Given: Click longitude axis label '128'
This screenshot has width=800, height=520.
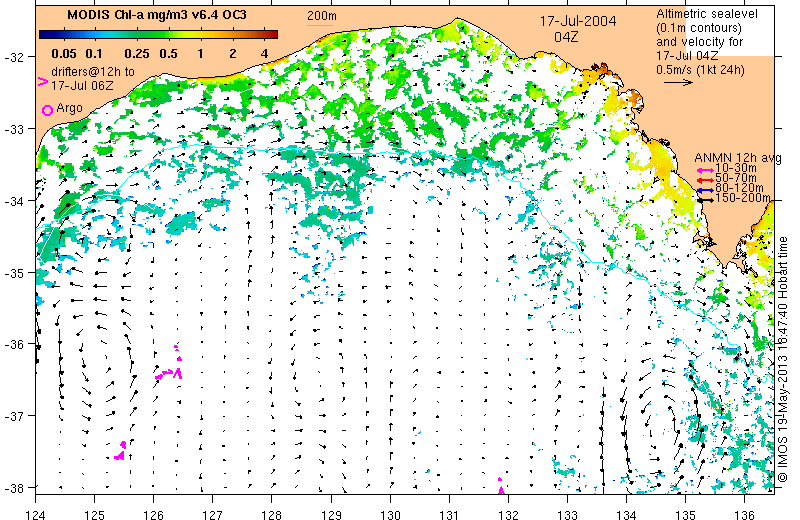Looking at the screenshot, I should (x=272, y=514).
